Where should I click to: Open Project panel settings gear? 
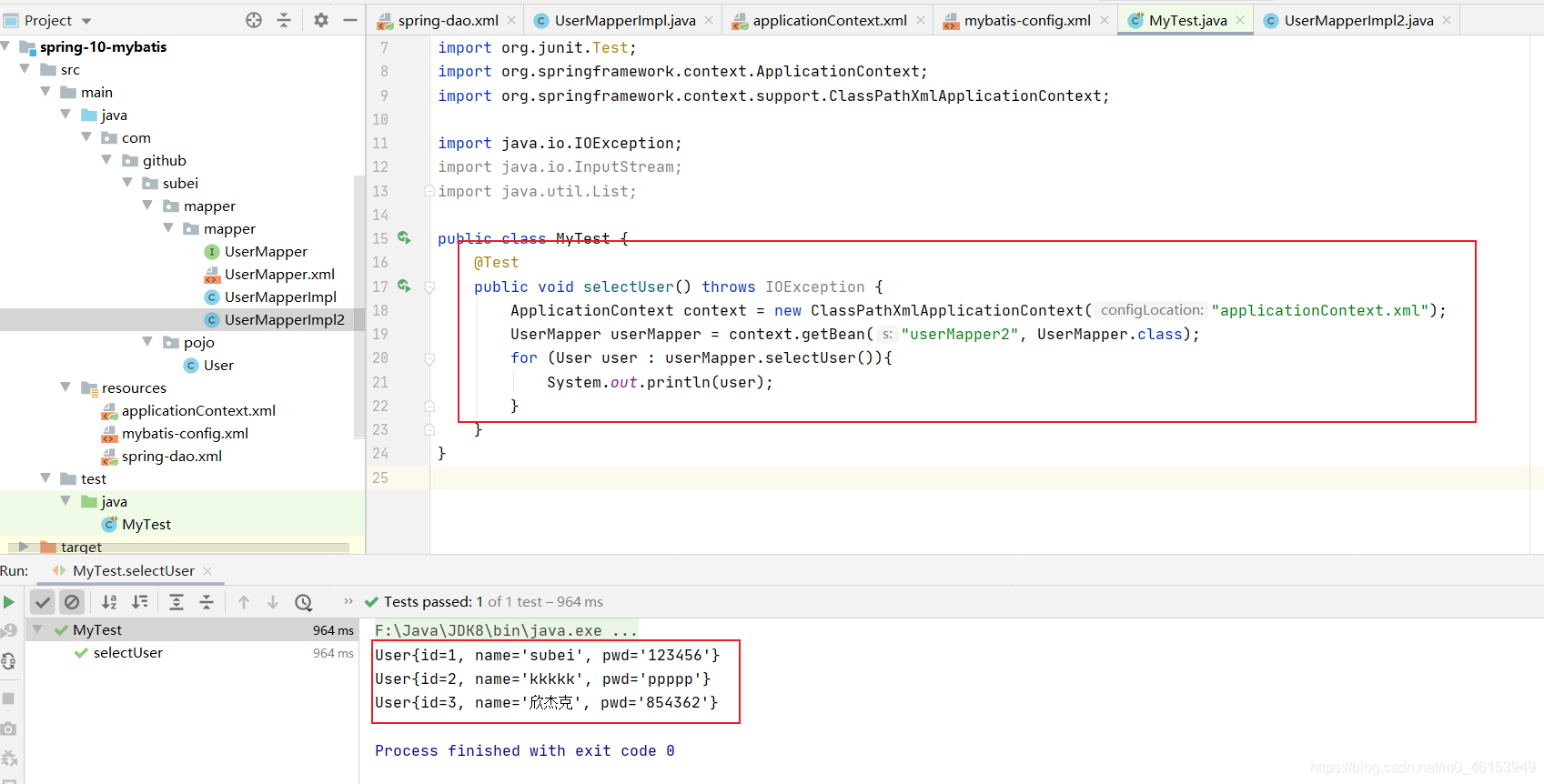[x=321, y=20]
